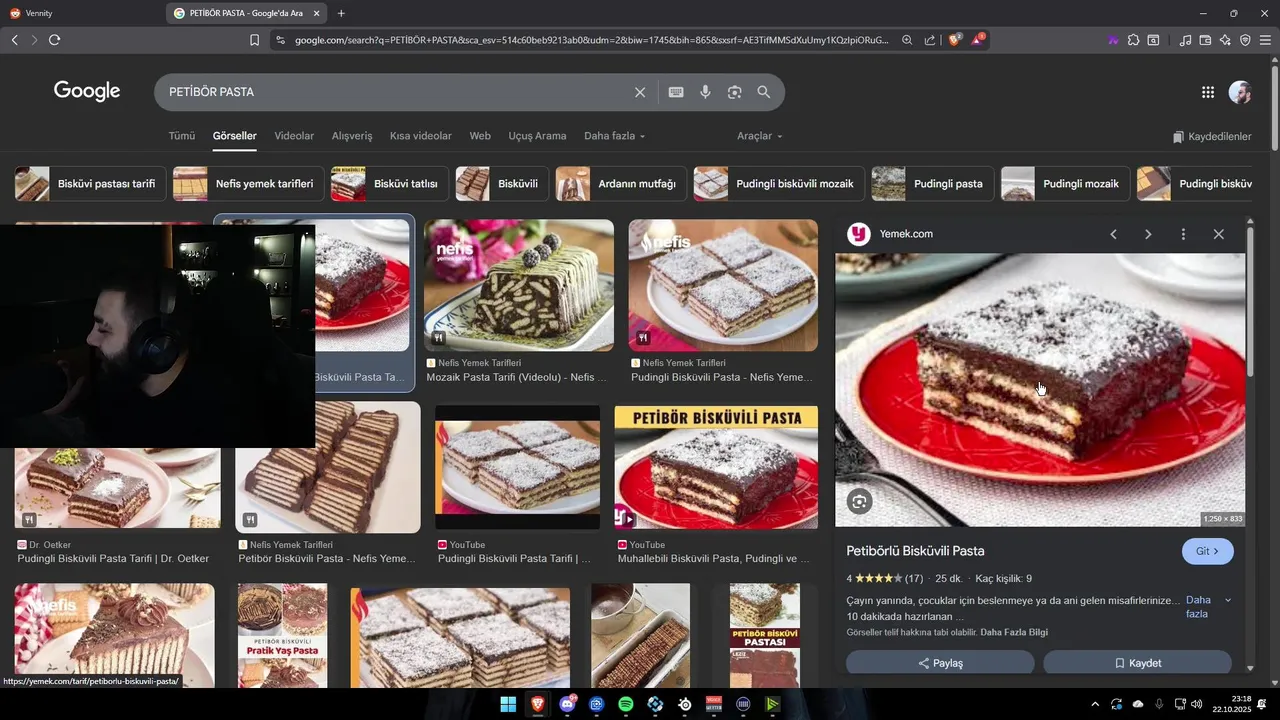Open the taskbar volume control
Viewport: 1280px width, 720px height.
1197,704
